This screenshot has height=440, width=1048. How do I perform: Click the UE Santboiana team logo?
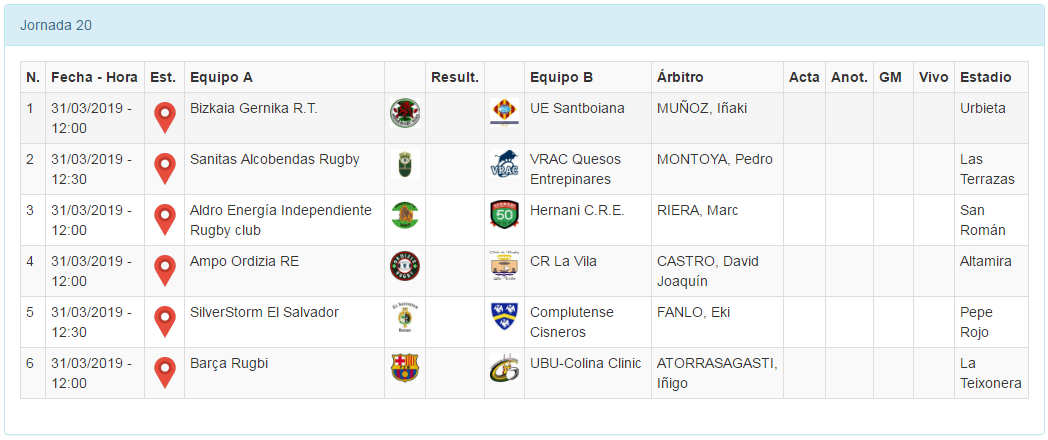tap(504, 112)
